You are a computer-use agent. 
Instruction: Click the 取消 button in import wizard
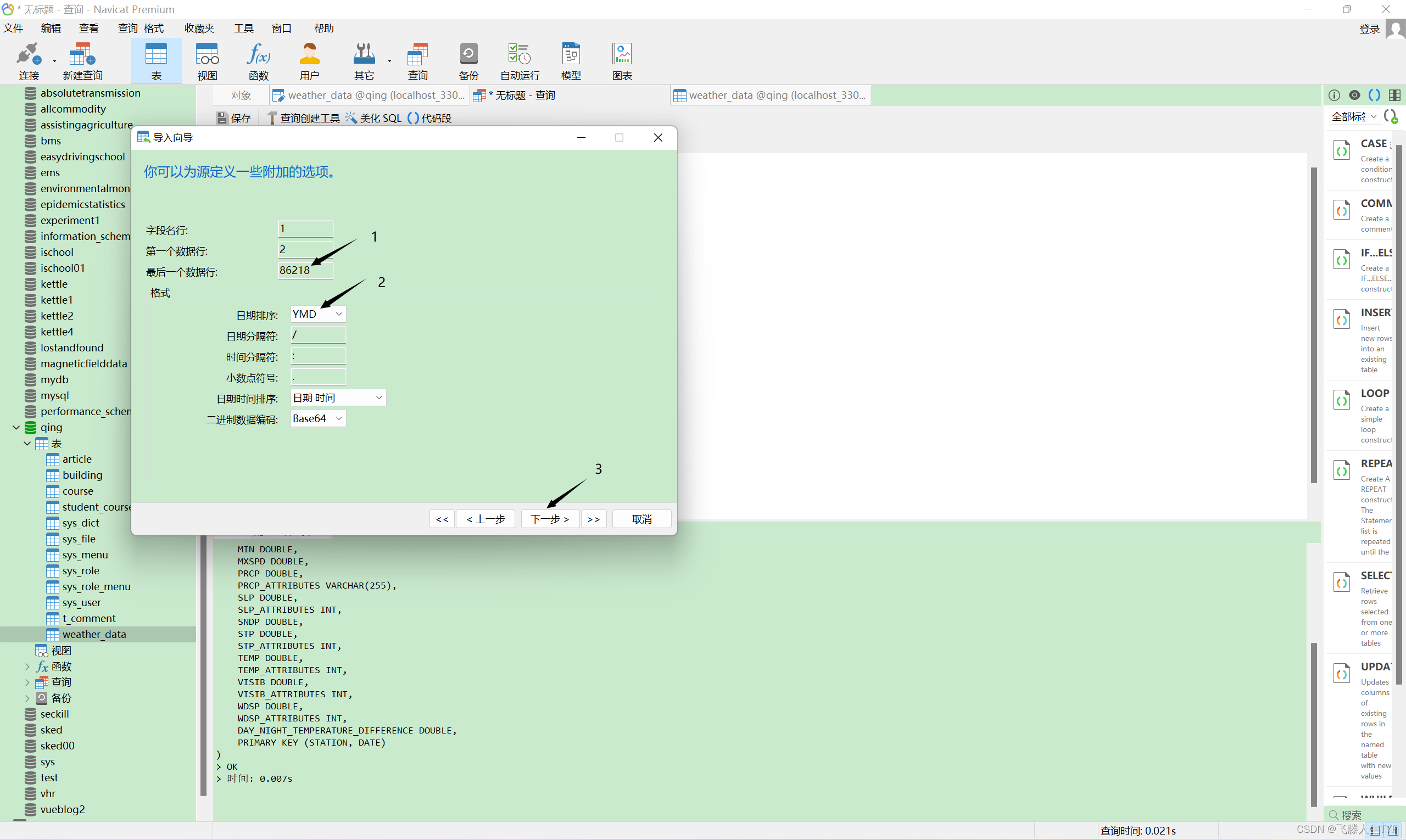point(641,519)
